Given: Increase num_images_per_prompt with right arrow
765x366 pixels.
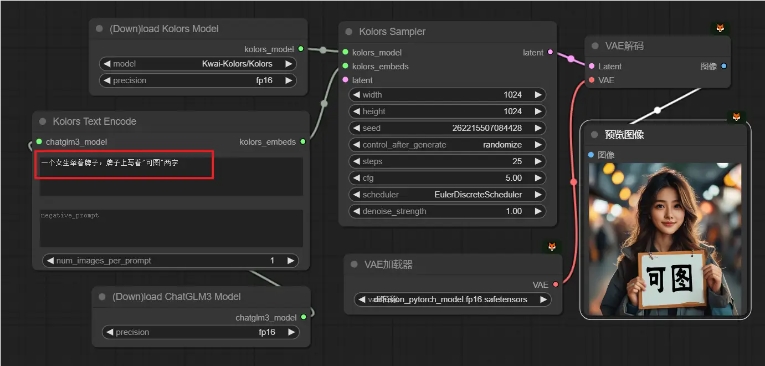Looking at the screenshot, I should 291,261.
